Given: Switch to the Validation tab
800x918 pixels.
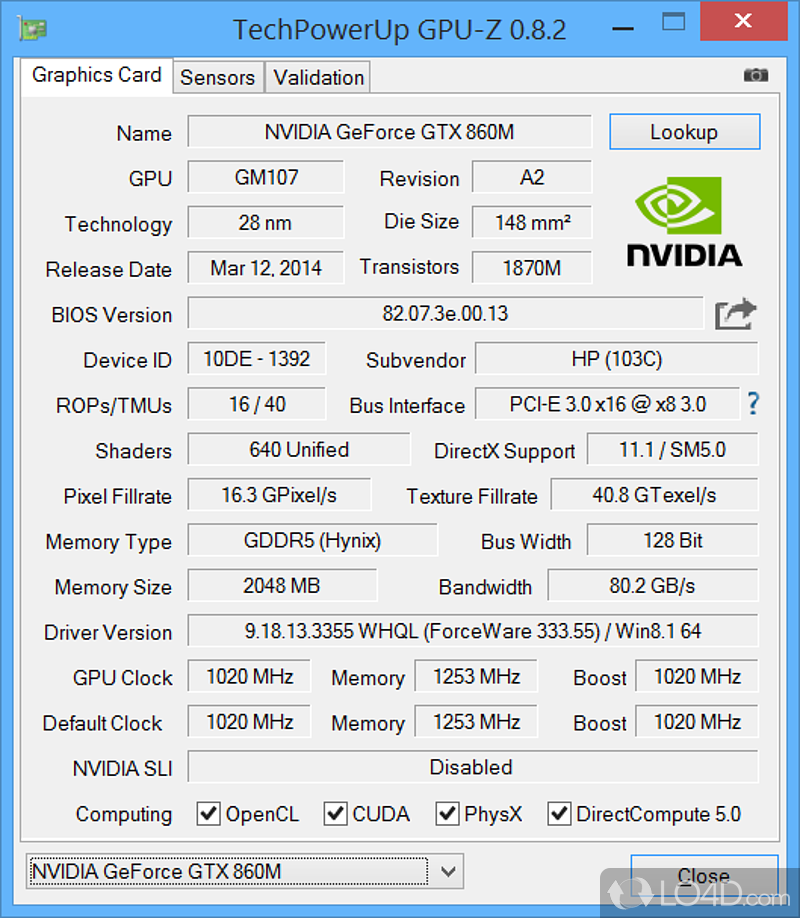Looking at the screenshot, I should tap(319, 77).
